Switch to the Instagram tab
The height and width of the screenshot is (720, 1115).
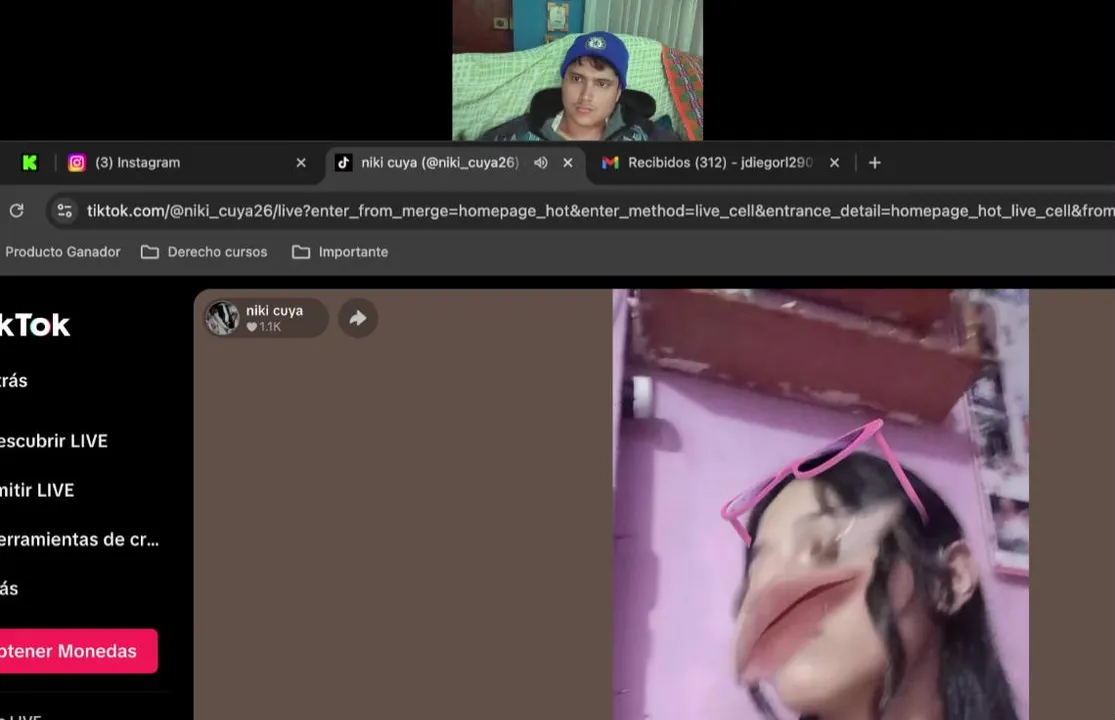(x=187, y=163)
